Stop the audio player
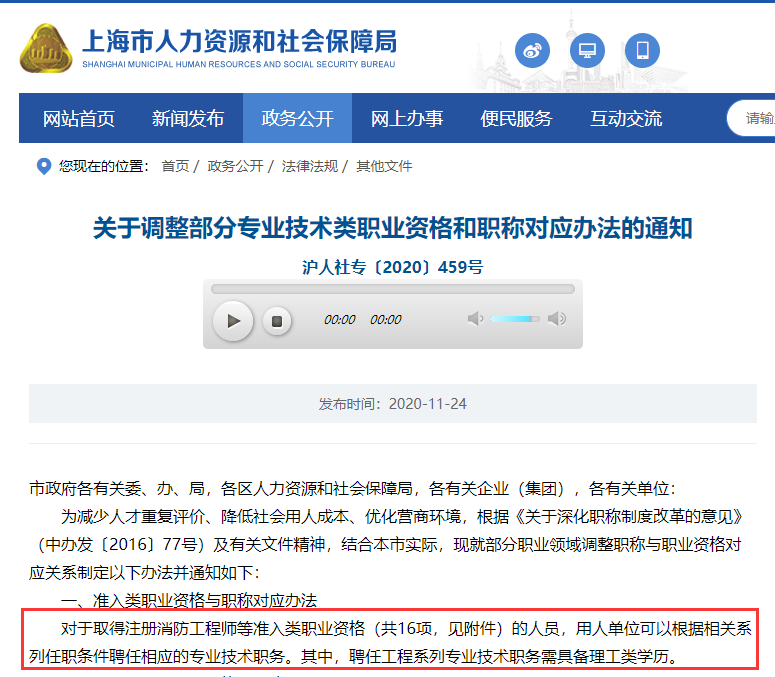Image resolution: width=775 pixels, height=677 pixels. [x=278, y=320]
